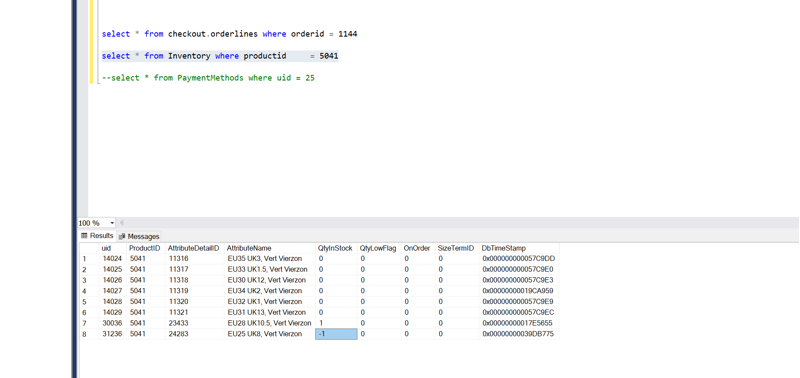The image size is (800, 378).
Task: Click the order id value 1144
Action: [x=348, y=34]
